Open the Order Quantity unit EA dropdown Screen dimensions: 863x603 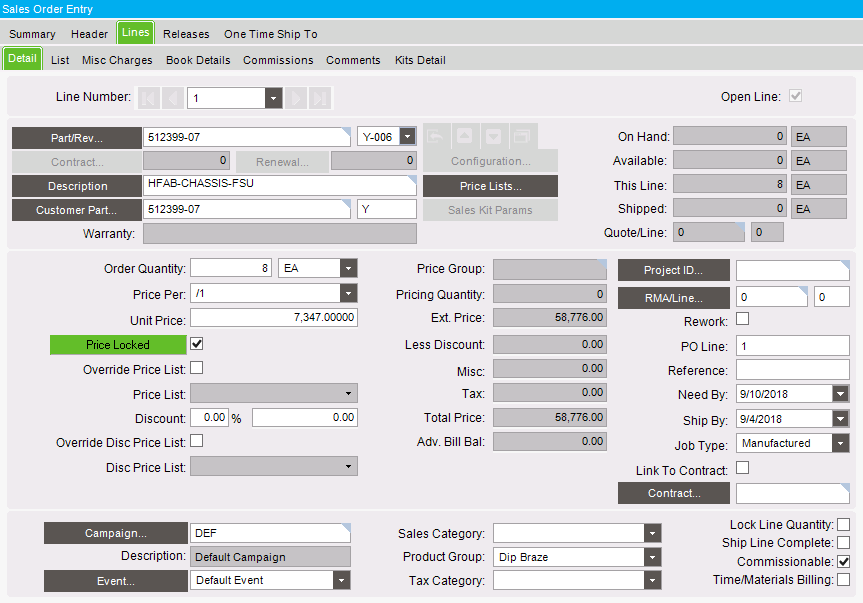(348, 268)
